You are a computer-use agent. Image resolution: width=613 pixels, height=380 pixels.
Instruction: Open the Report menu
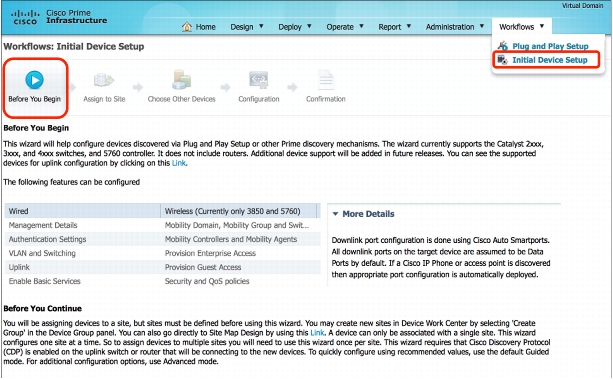pos(390,27)
